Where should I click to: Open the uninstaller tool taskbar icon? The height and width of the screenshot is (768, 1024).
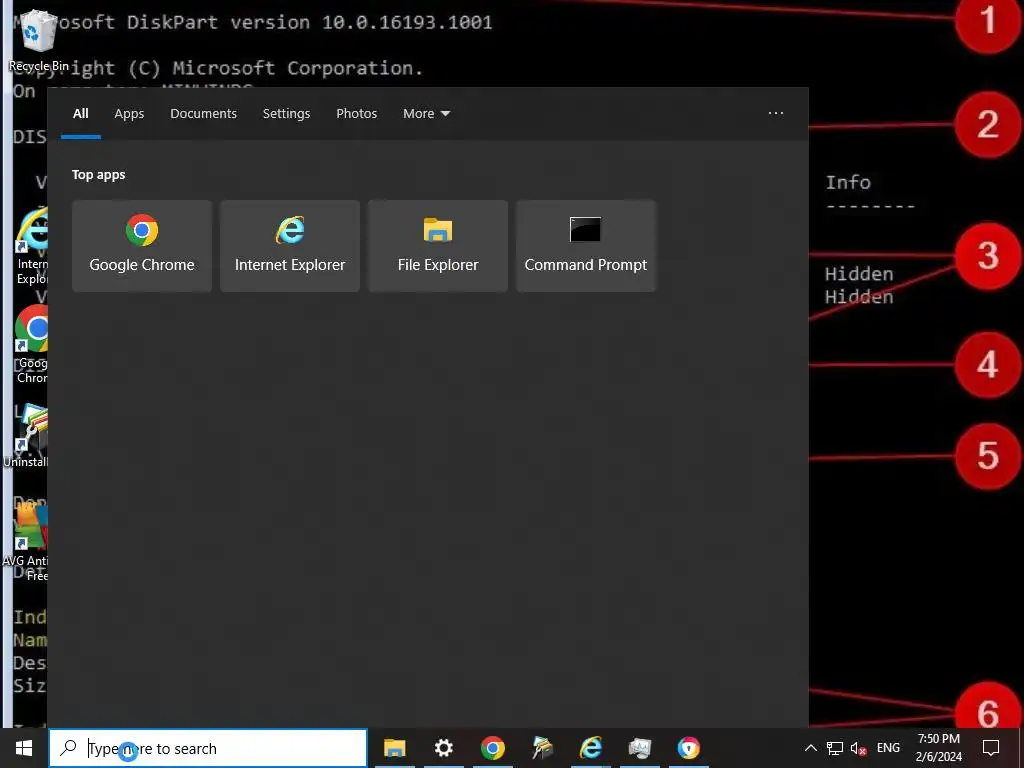(542, 748)
